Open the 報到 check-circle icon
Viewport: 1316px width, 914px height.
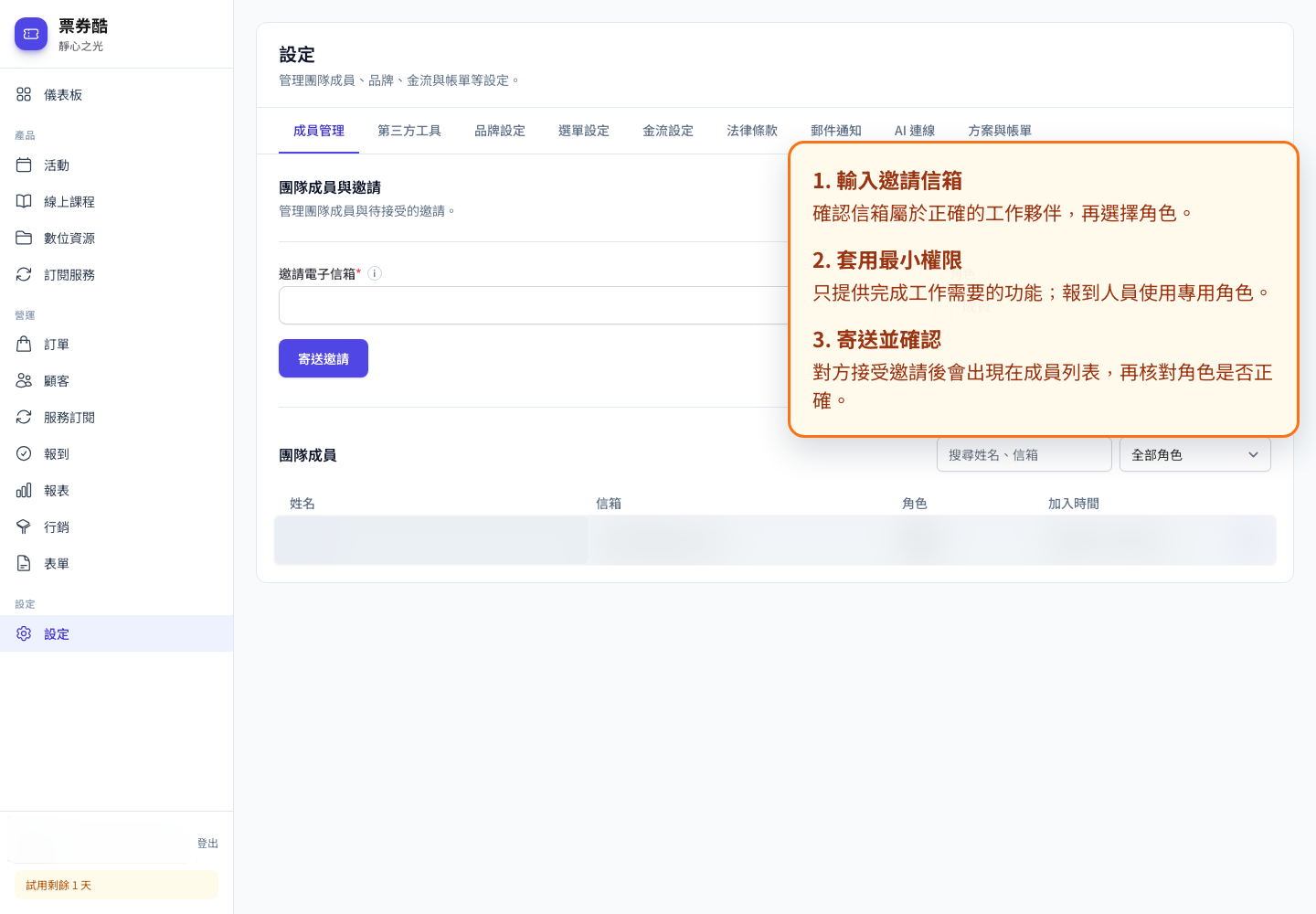[x=24, y=453]
